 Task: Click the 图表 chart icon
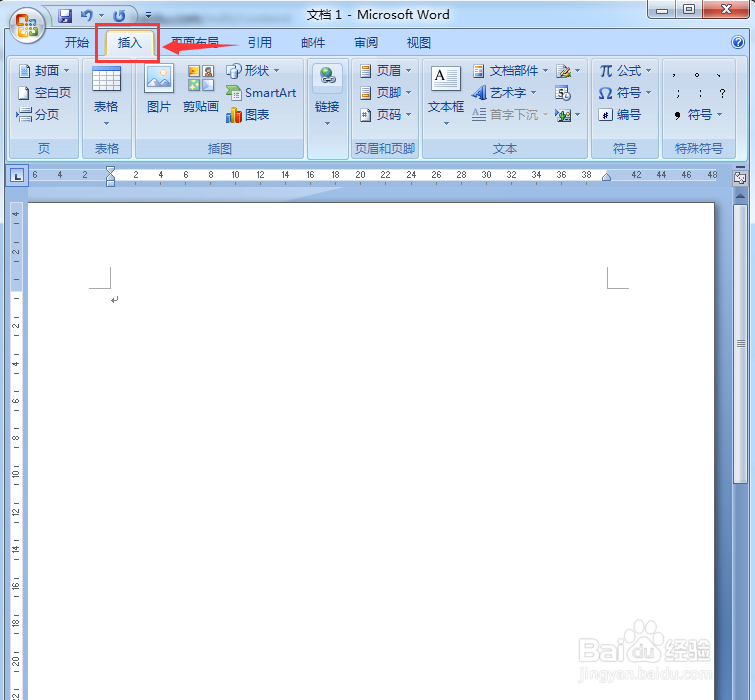click(x=247, y=115)
